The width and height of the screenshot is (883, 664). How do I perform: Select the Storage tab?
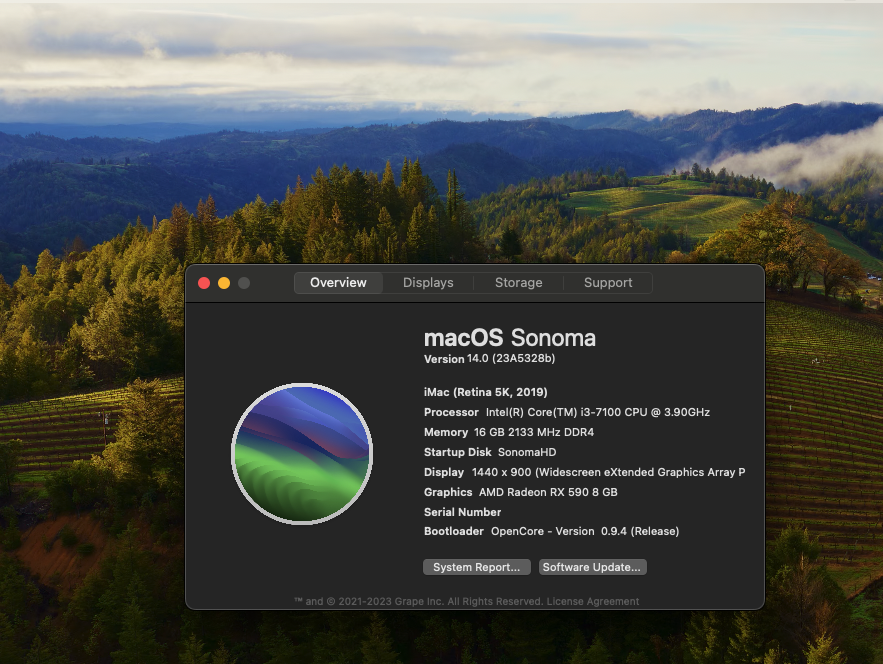[518, 283]
